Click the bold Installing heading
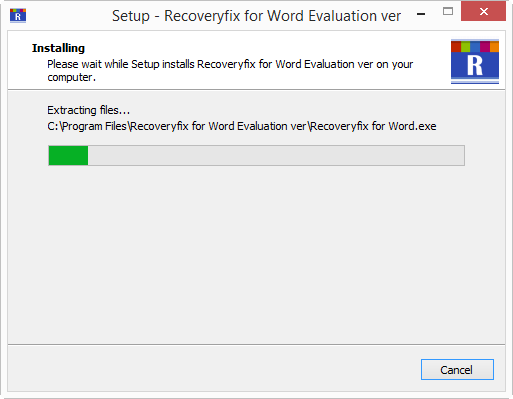513x399 pixels. pos(58,48)
